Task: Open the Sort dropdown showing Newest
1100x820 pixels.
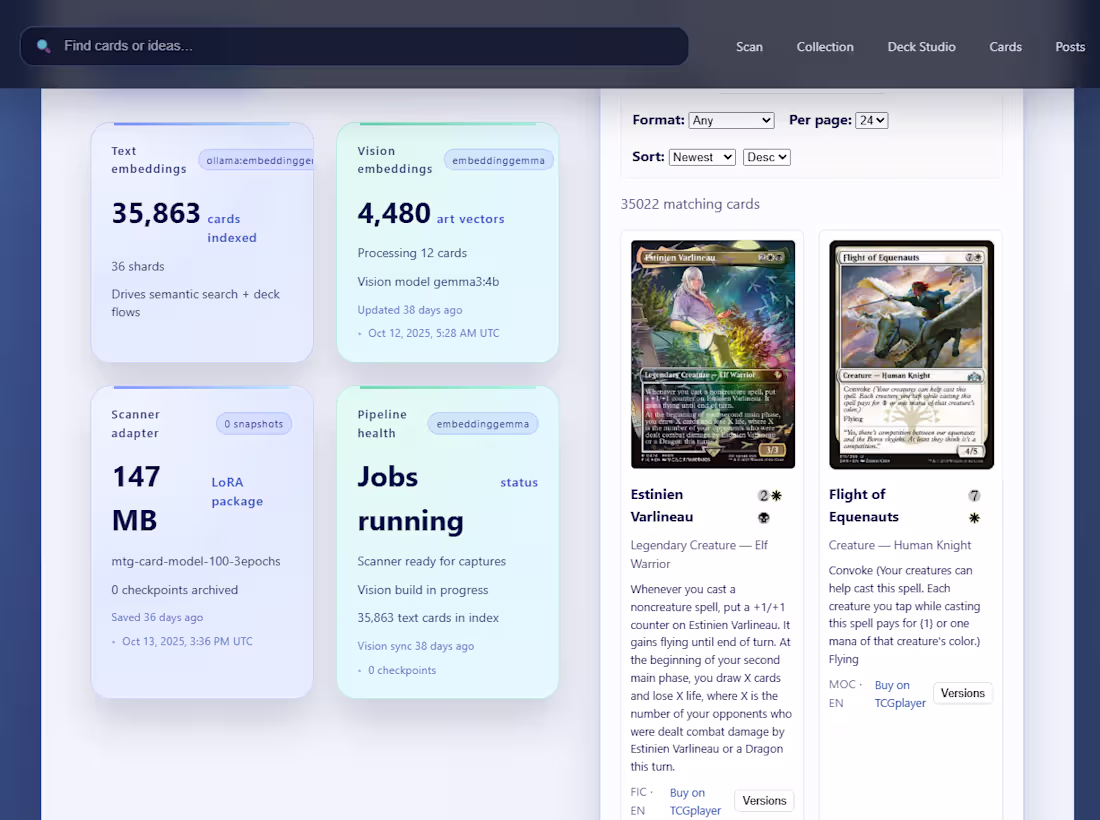Action: pyautogui.click(x=701, y=157)
